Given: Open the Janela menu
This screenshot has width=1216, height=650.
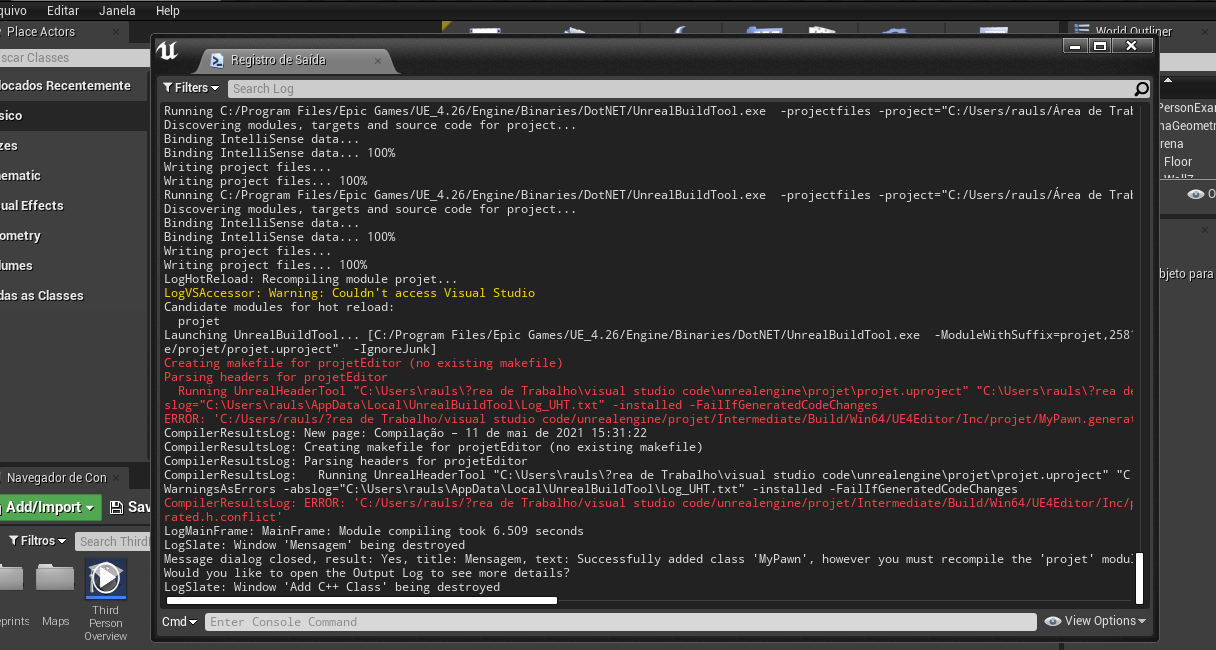Looking at the screenshot, I should click(118, 10).
